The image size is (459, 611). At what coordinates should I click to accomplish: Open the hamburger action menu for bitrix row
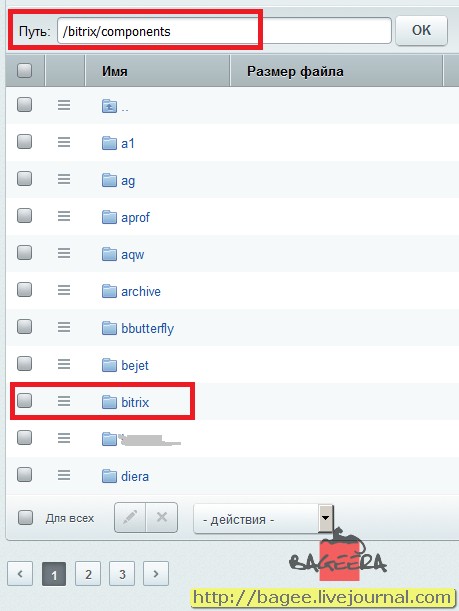64,401
